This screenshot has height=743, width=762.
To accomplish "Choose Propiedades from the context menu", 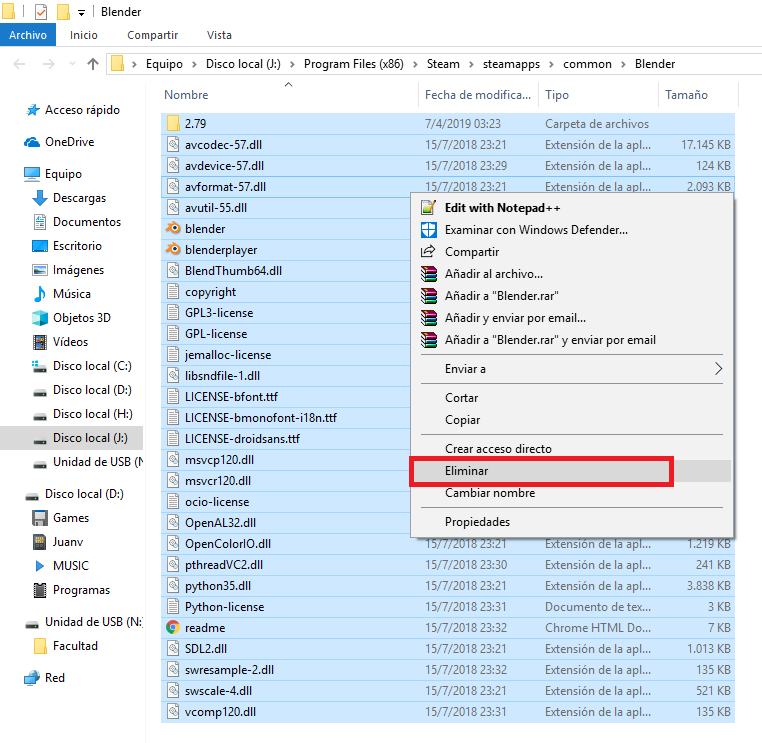I will (x=572, y=522).
